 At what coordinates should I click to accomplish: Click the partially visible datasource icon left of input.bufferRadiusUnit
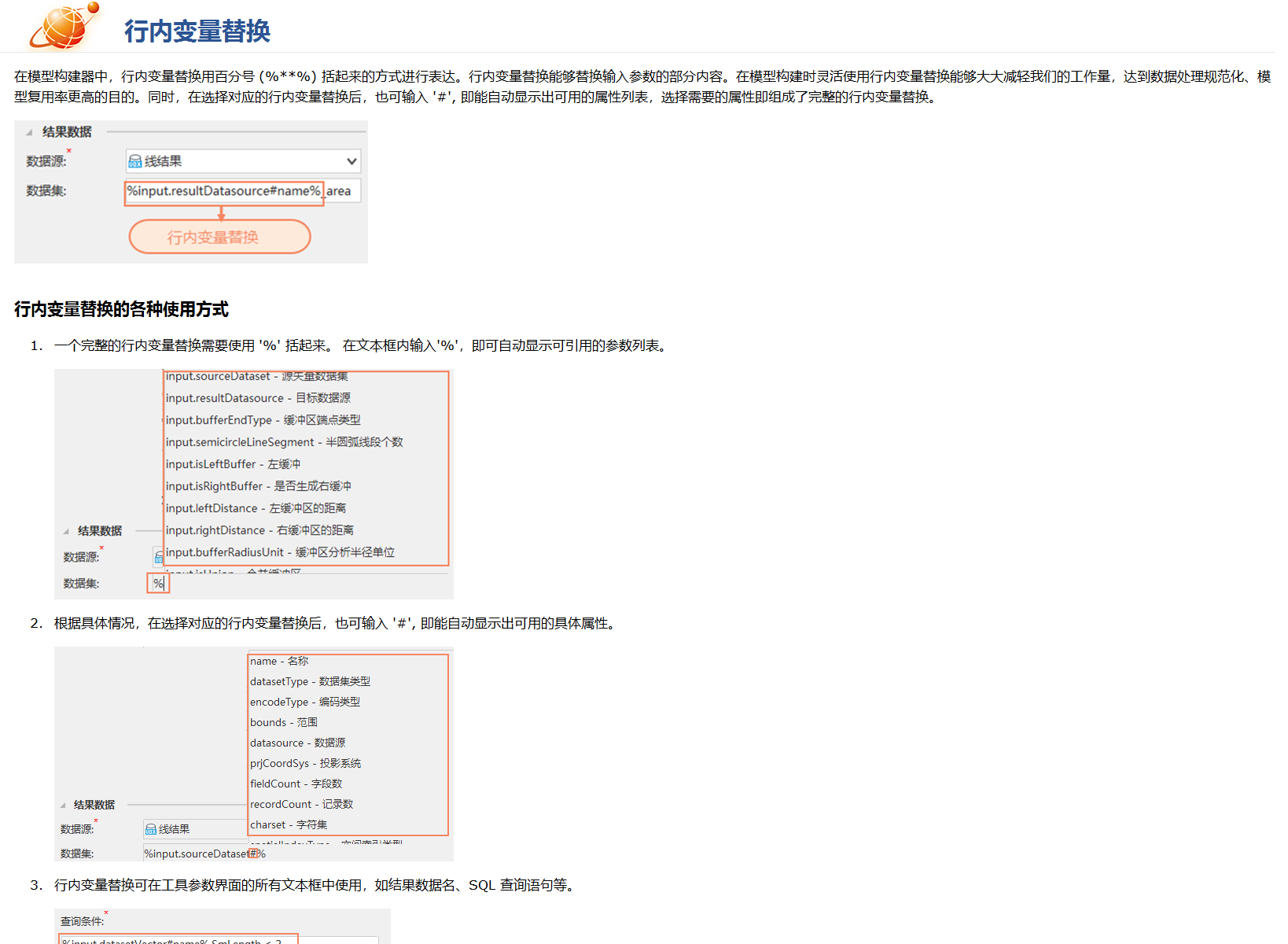158,557
